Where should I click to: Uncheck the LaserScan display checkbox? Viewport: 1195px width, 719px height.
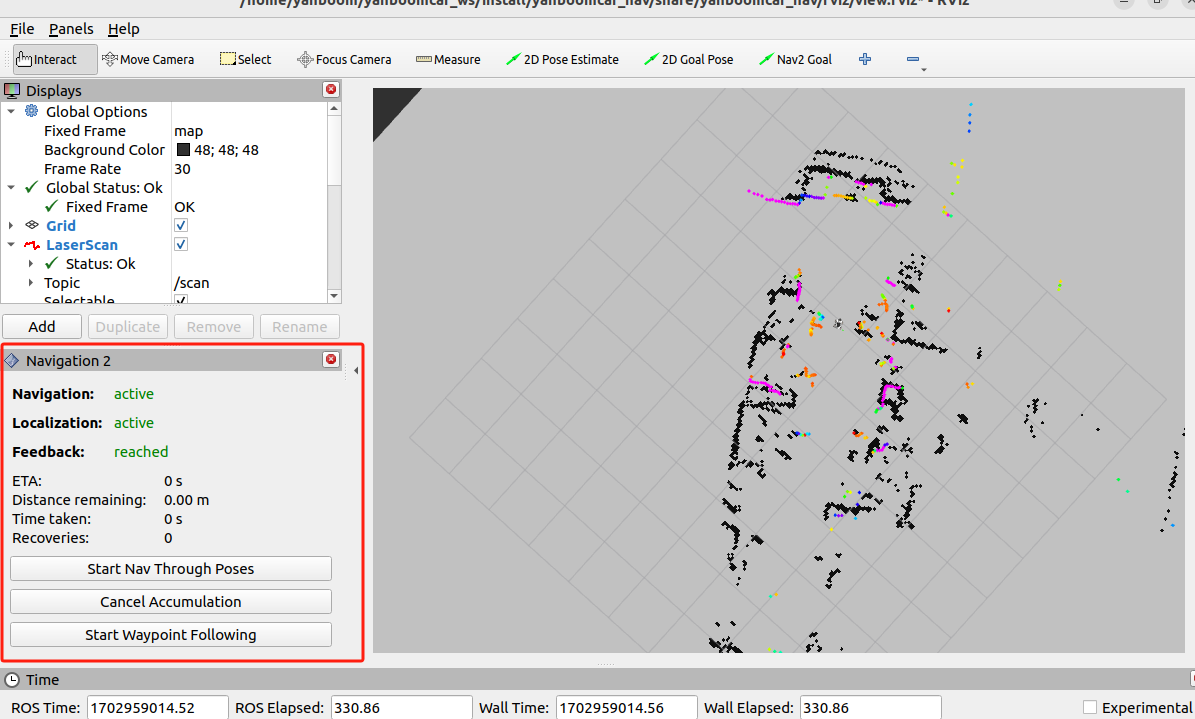(181, 244)
